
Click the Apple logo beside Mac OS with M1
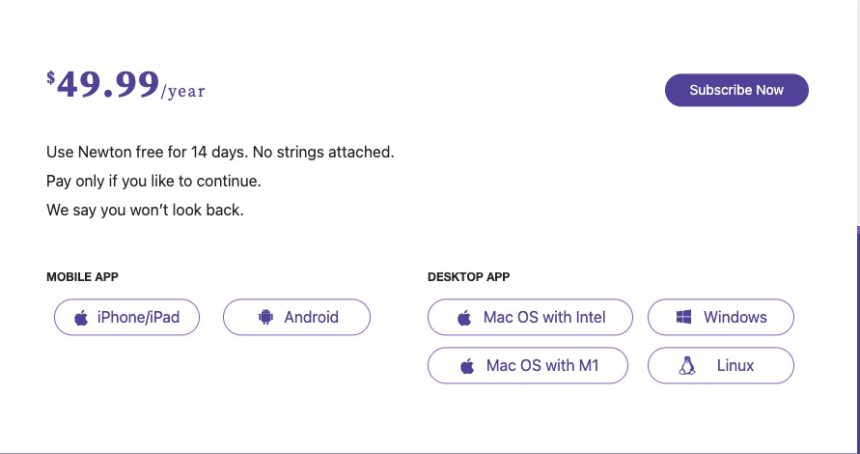[467, 366]
